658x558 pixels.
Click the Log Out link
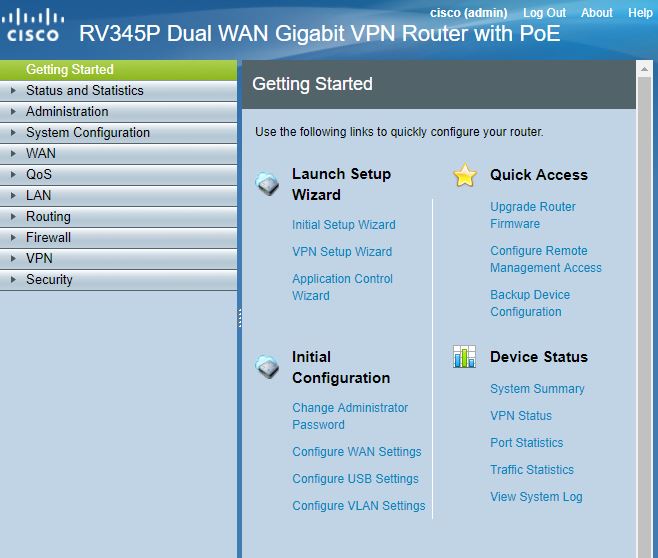(x=544, y=13)
